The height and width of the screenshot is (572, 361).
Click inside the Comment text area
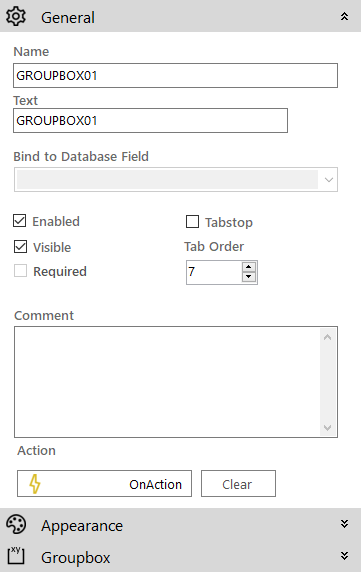pos(167,382)
